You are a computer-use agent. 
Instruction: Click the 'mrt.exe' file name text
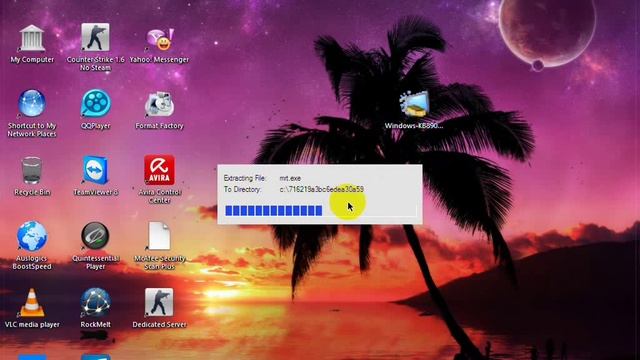coord(290,178)
